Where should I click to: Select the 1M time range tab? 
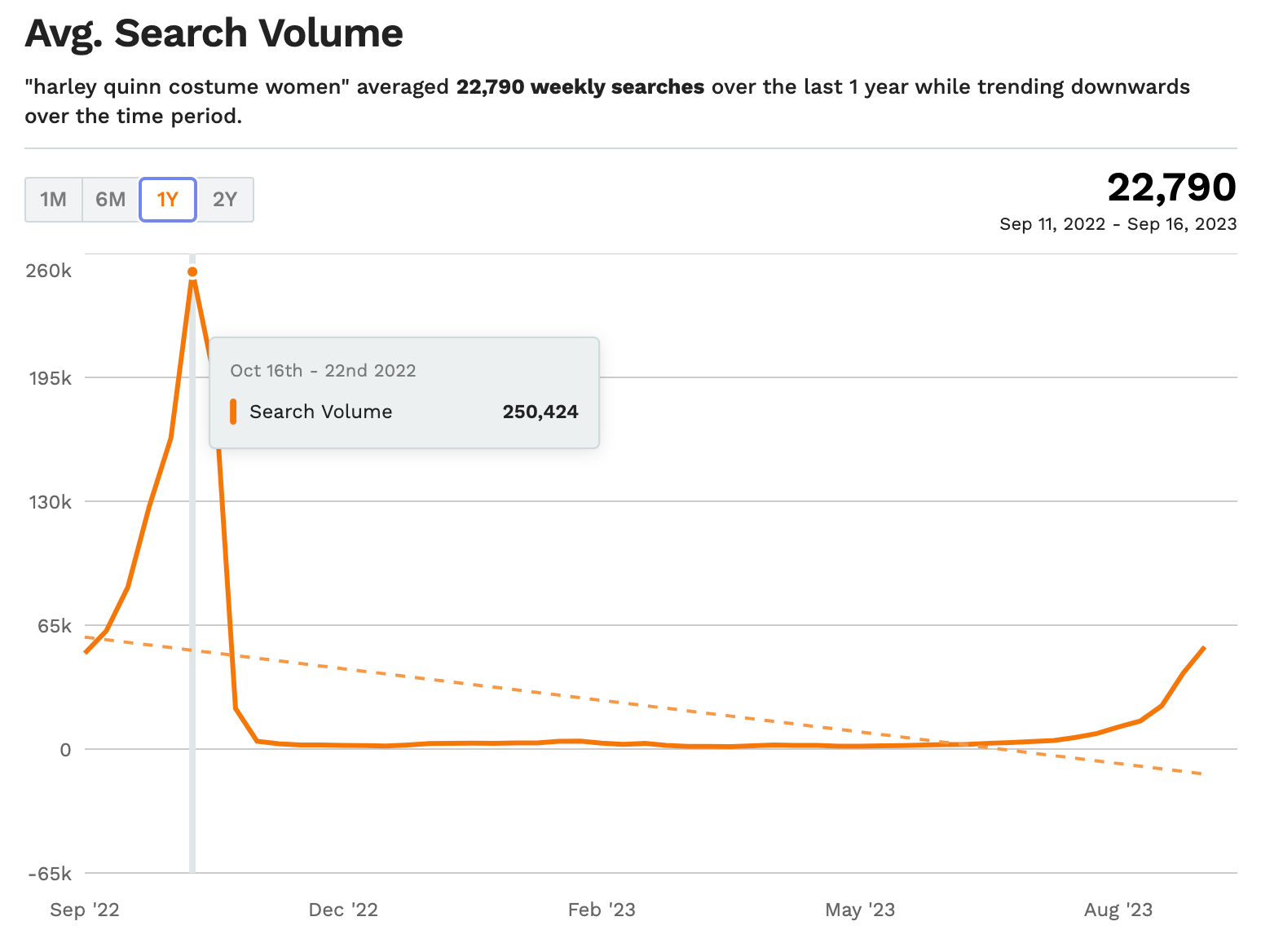tap(54, 200)
